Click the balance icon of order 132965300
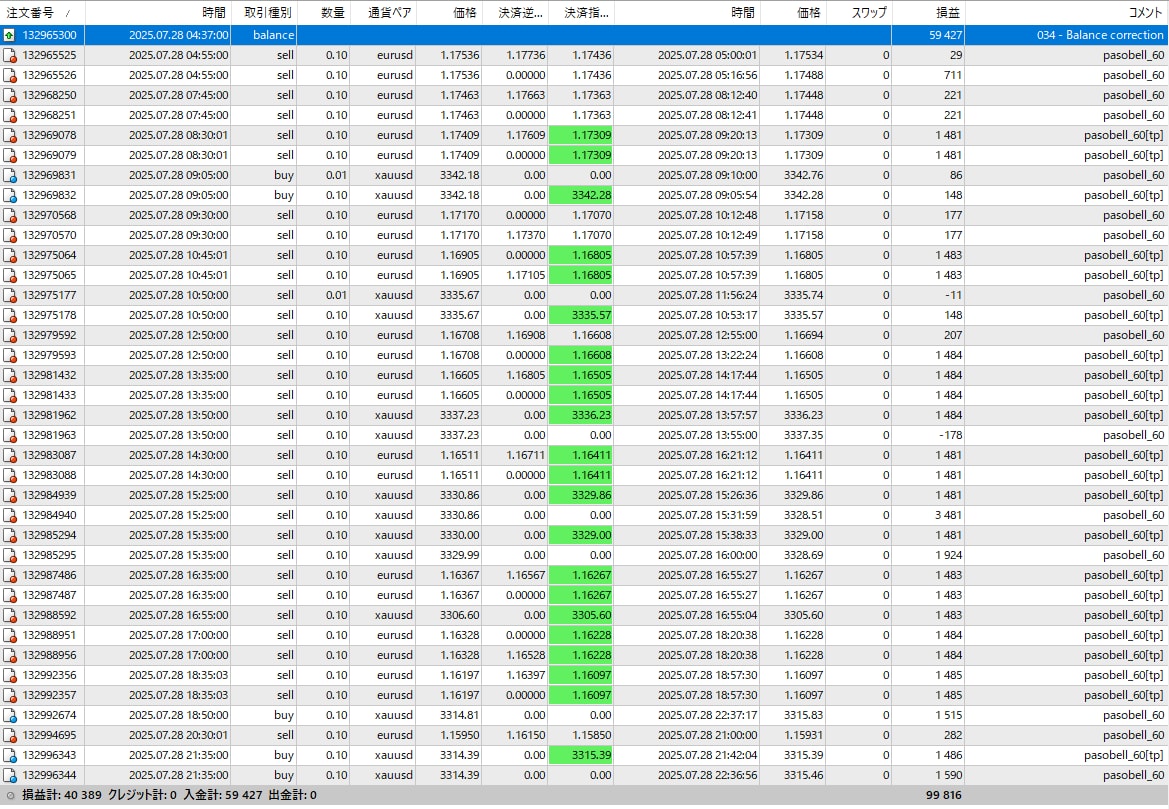The image size is (1169, 809). click(10, 35)
